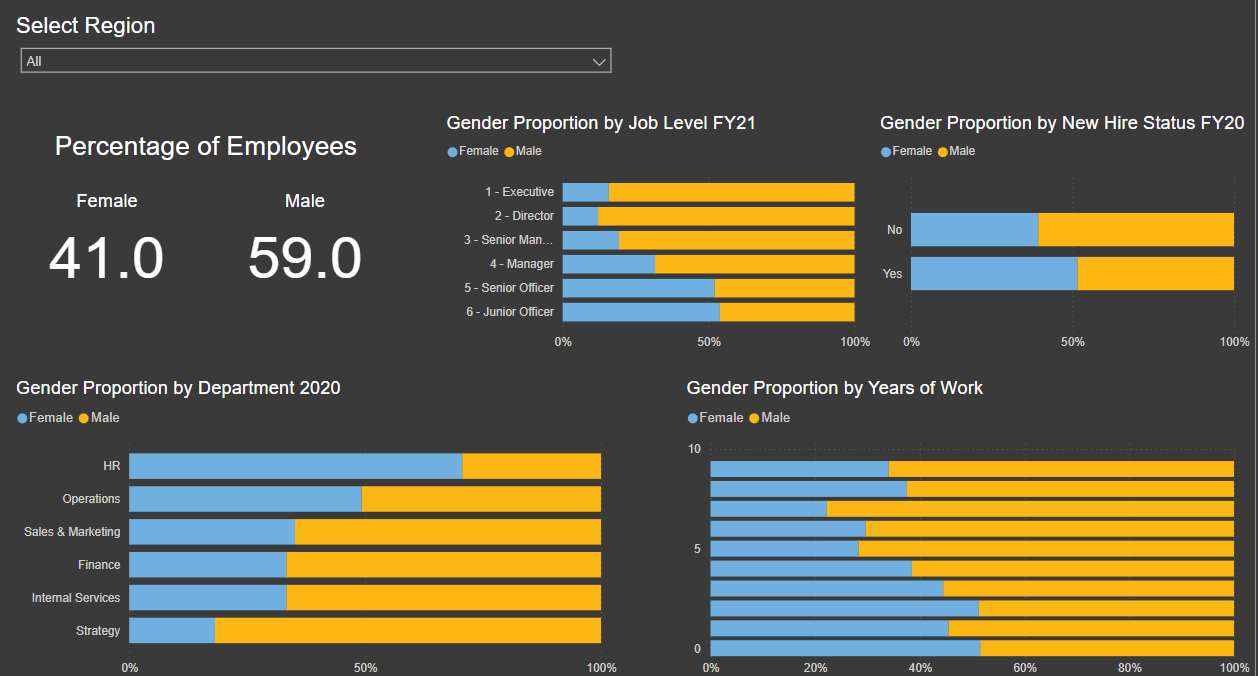Click the 6 - Junior Officer axis label

click(x=509, y=312)
